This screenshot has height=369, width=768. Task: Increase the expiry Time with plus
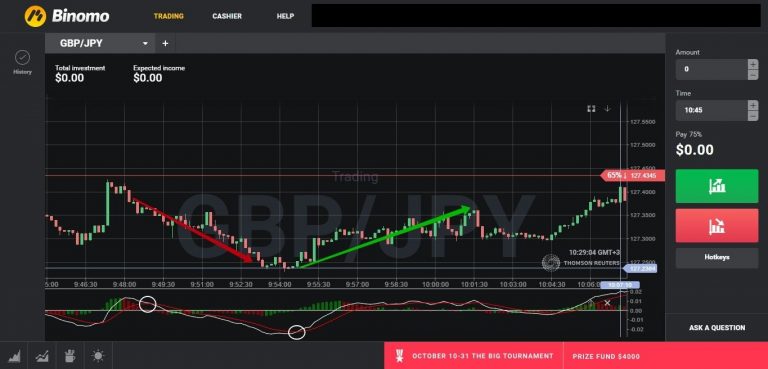tap(753, 105)
